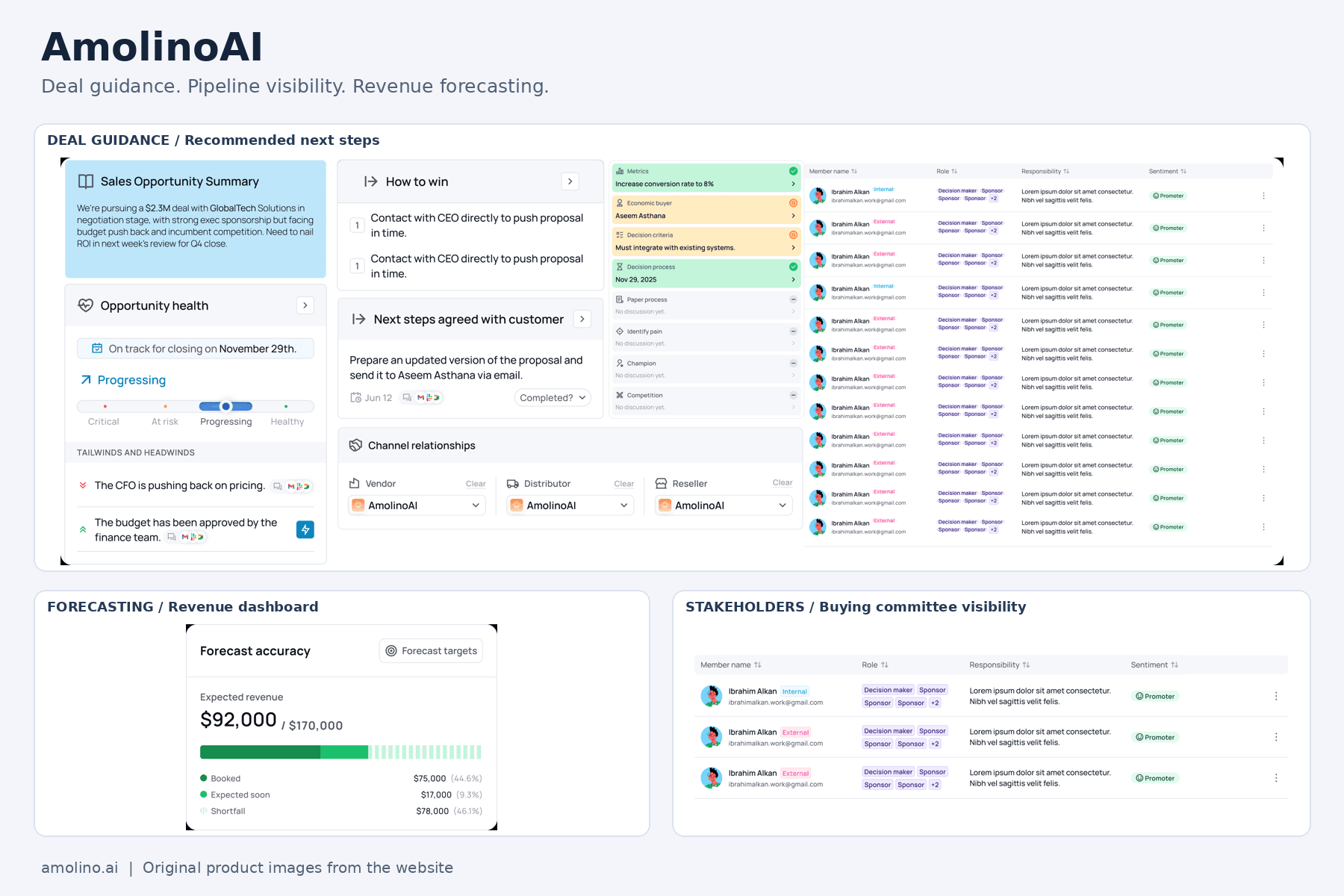Open the Completed? dropdown
Image resolution: width=1344 pixels, height=896 pixels.
(x=553, y=398)
